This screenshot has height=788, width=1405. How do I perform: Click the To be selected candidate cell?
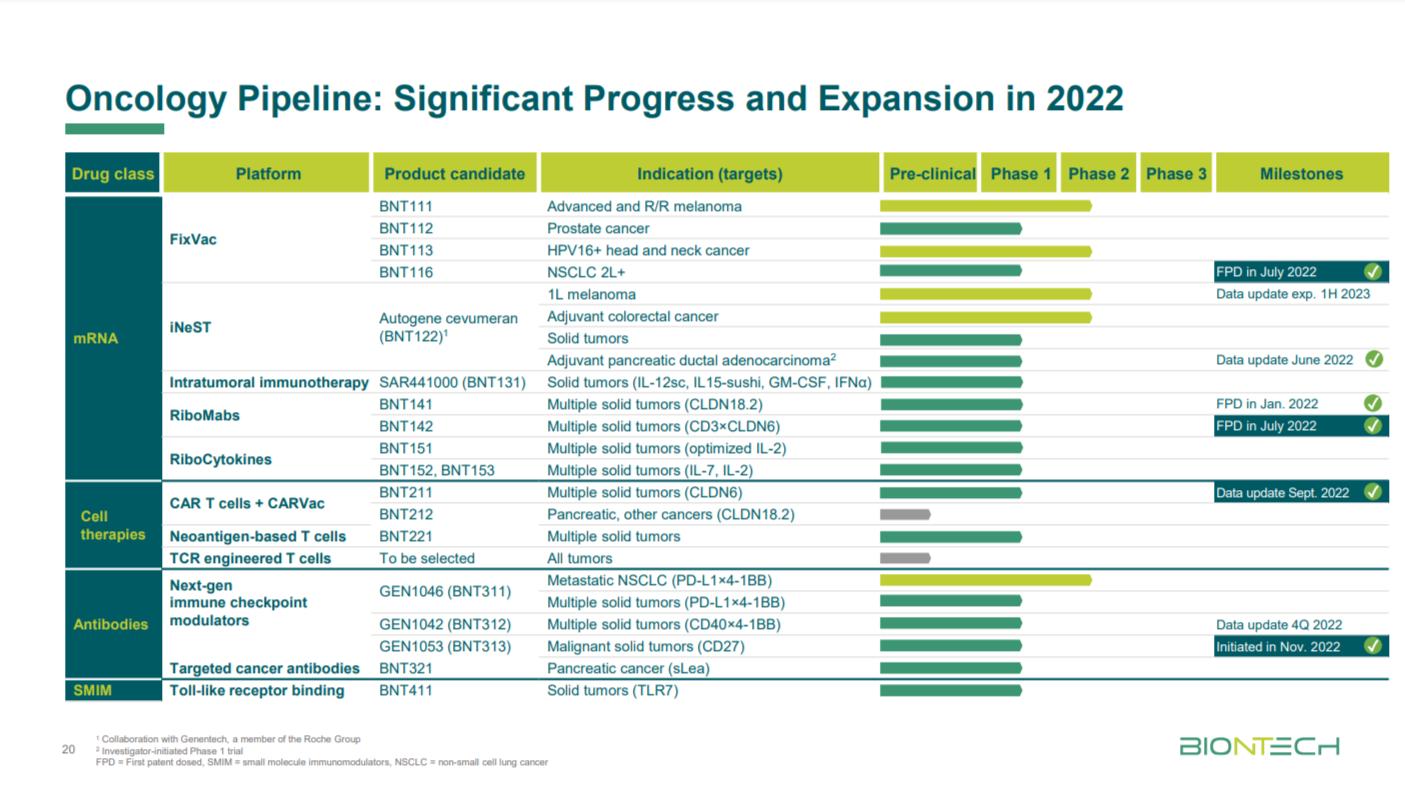tap(427, 558)
